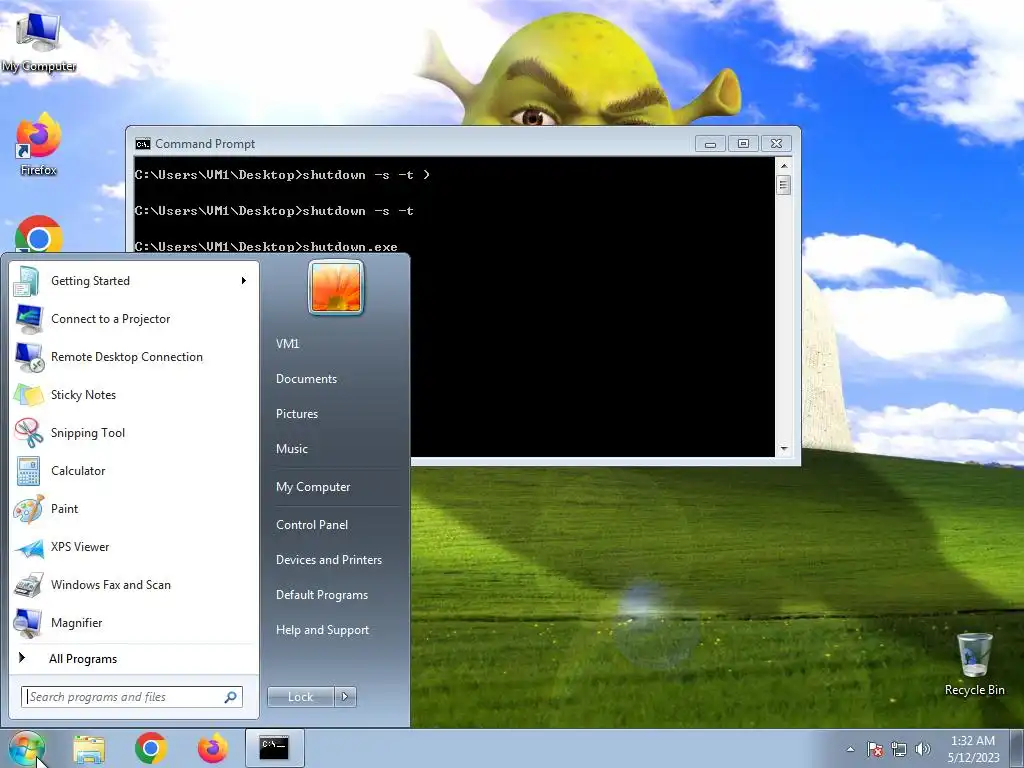Screen dimensions: 1024x768
Task: Launch Paint
Action: click(134, 509)
